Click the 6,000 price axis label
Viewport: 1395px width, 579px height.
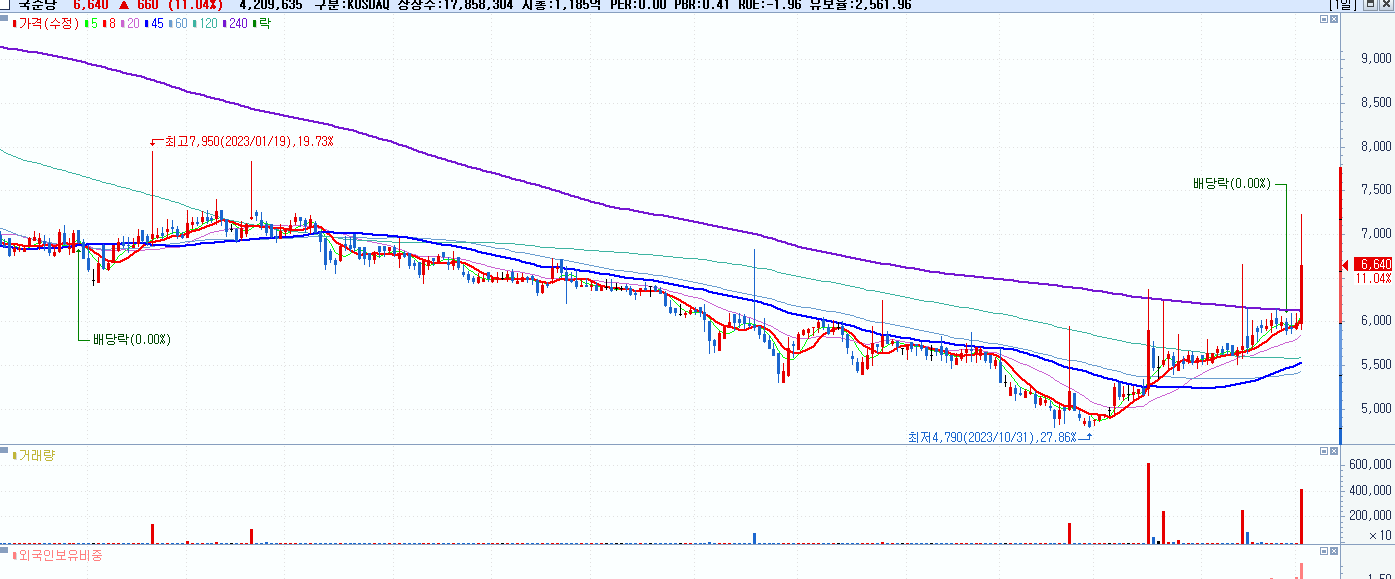(x=1377, y=321)
